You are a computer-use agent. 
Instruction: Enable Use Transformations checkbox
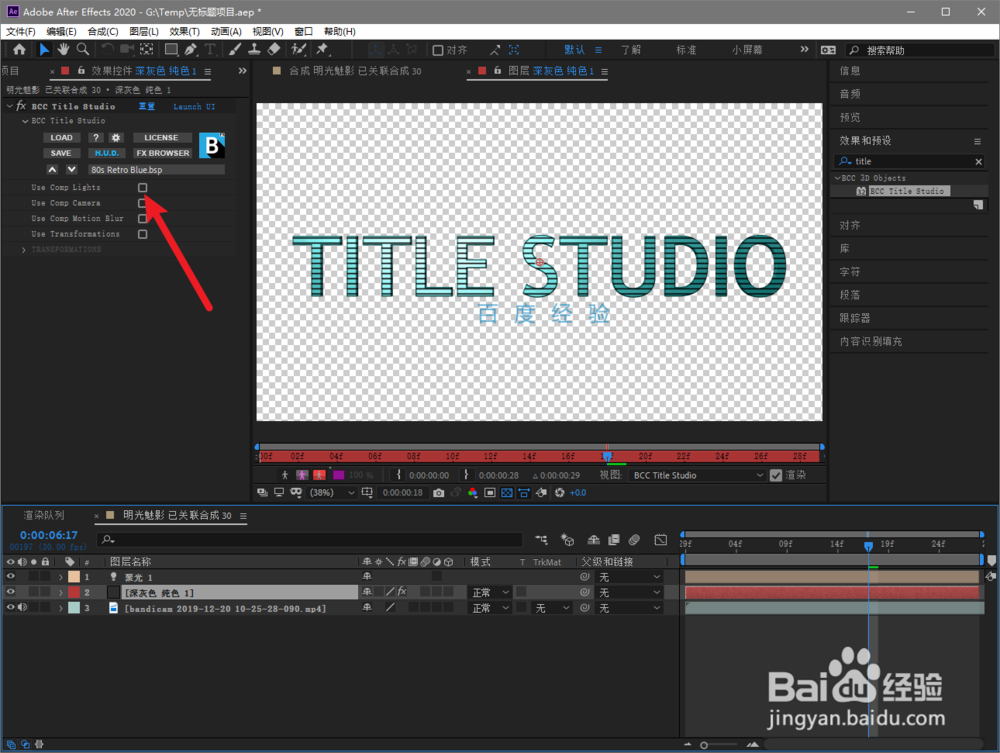tap(143, 234)
